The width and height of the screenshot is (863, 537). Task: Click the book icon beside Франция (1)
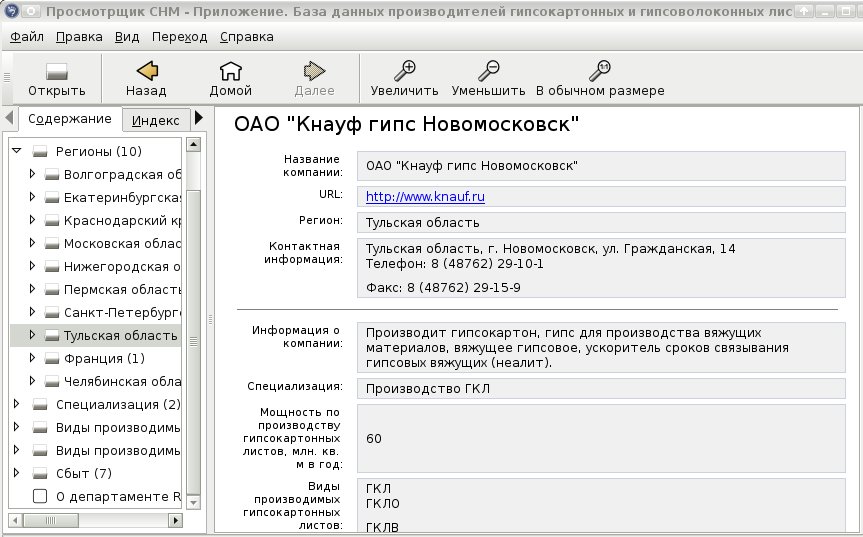pos(52,359)
